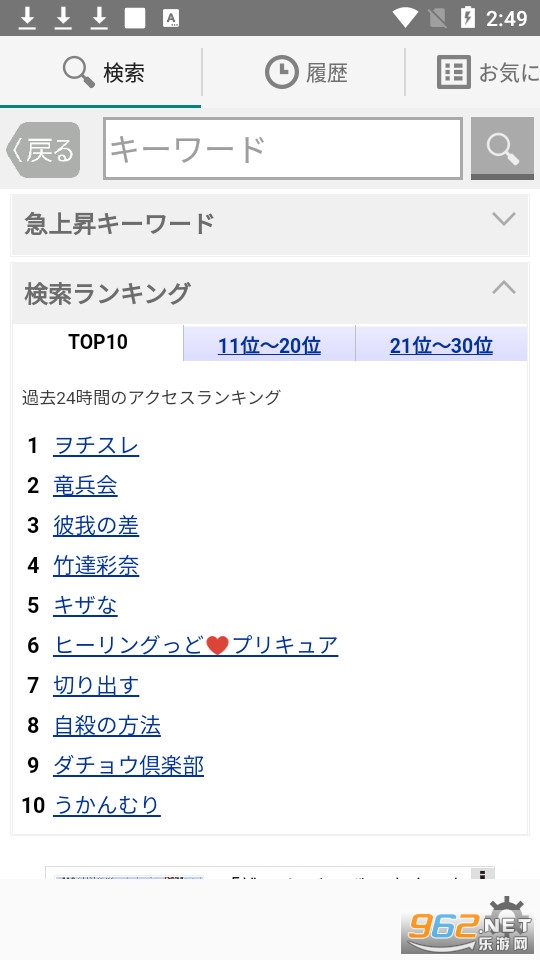Viewport: 540px width, 960px height.
Task: Collapse the 検索ランキング section chevron
Action: [504, 287]
